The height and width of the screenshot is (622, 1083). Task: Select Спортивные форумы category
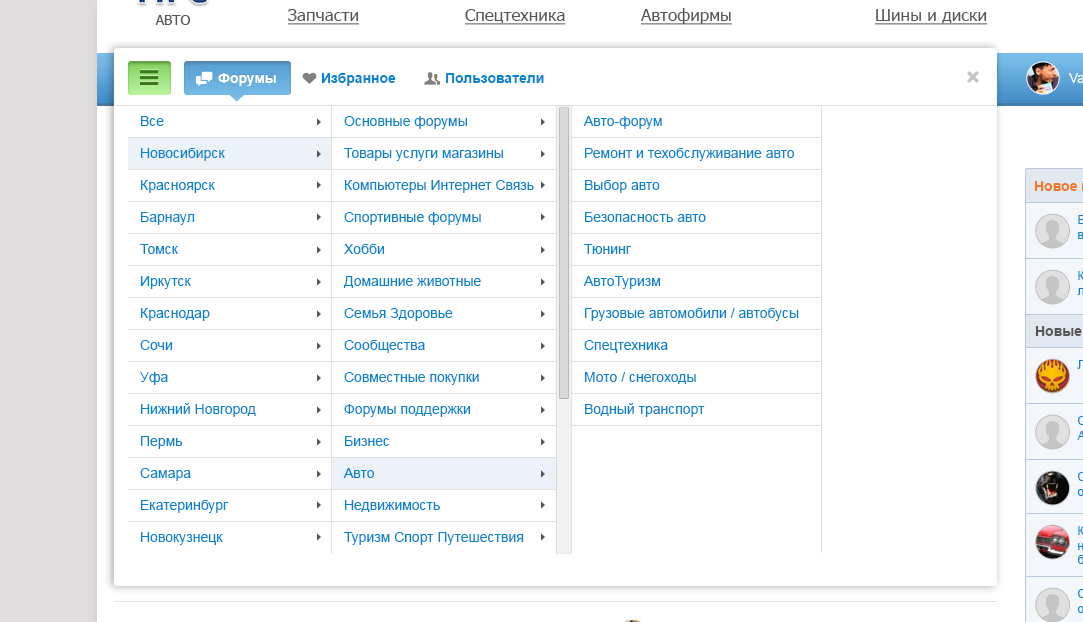pos(412,217)
